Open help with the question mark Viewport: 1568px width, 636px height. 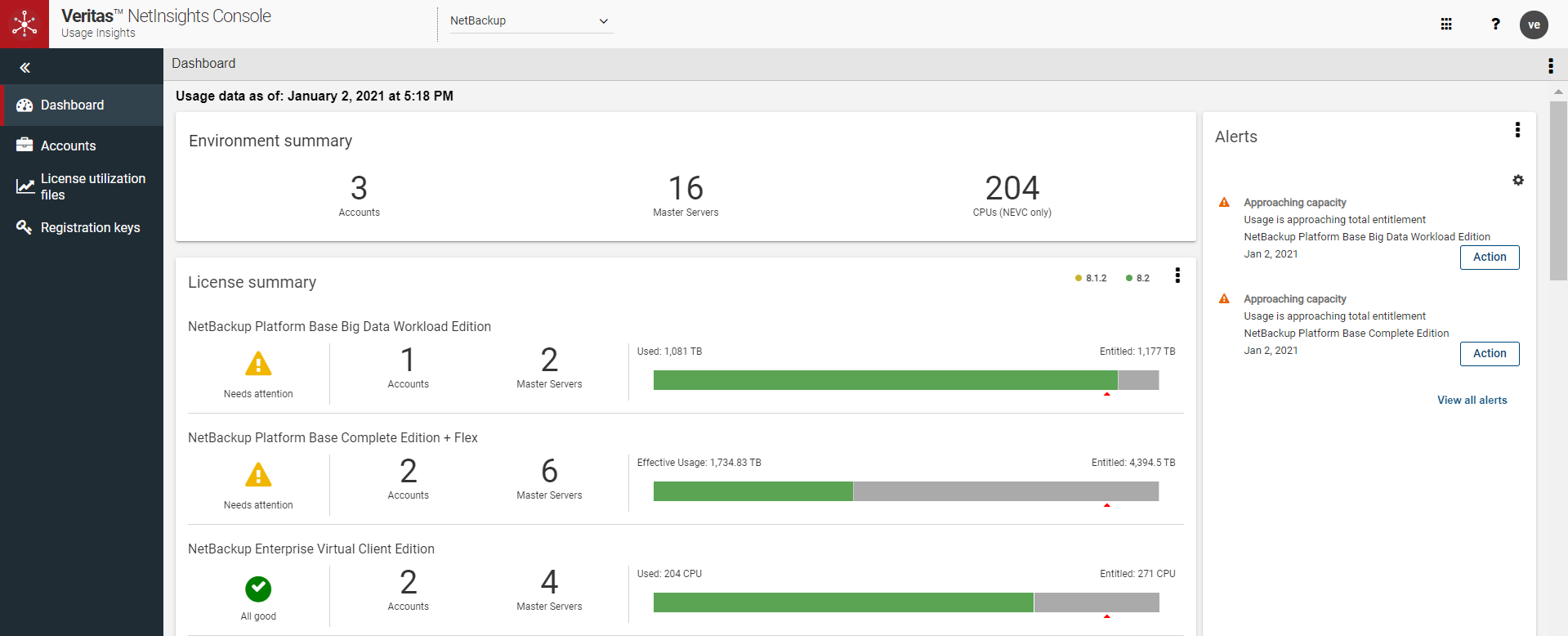coord(1495,24)
